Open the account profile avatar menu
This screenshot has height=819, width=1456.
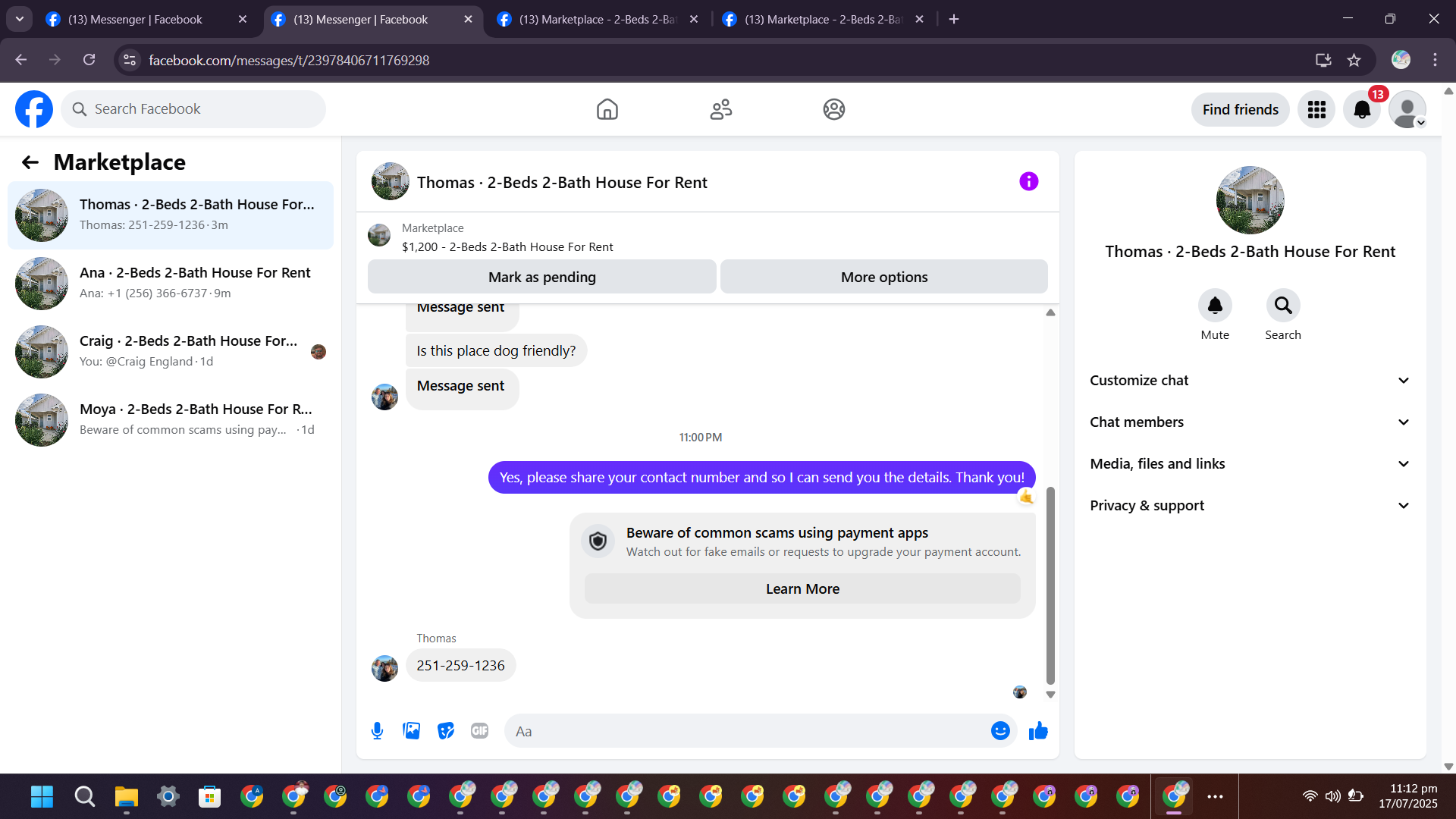click(x=1407, y=110)
